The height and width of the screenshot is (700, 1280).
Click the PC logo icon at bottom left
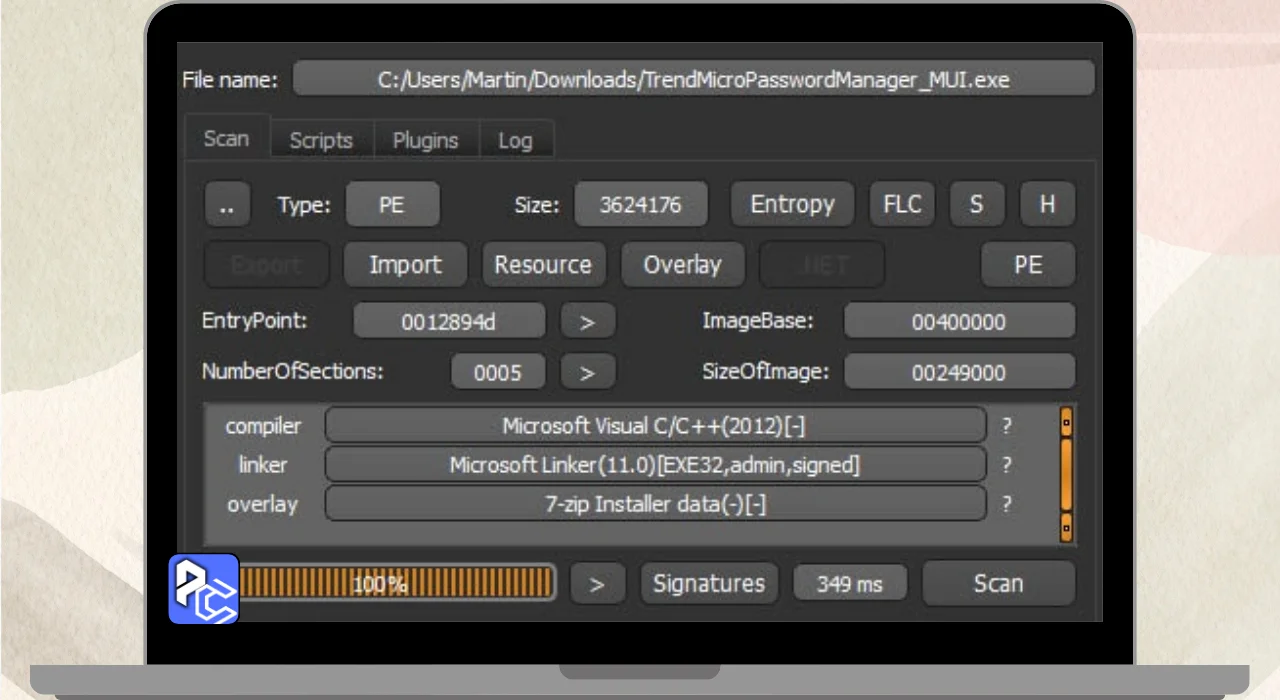point(203,589)
